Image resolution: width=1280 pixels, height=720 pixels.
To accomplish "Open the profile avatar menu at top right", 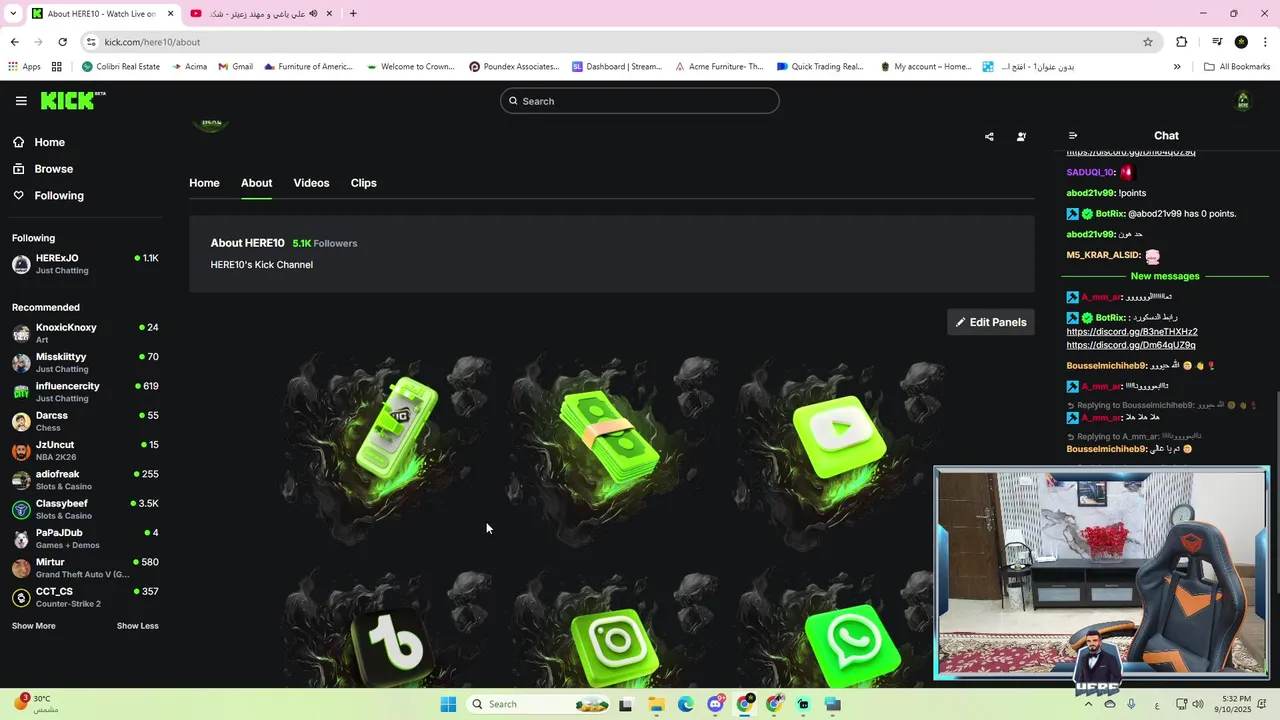I will click(x=1243, y=101).
